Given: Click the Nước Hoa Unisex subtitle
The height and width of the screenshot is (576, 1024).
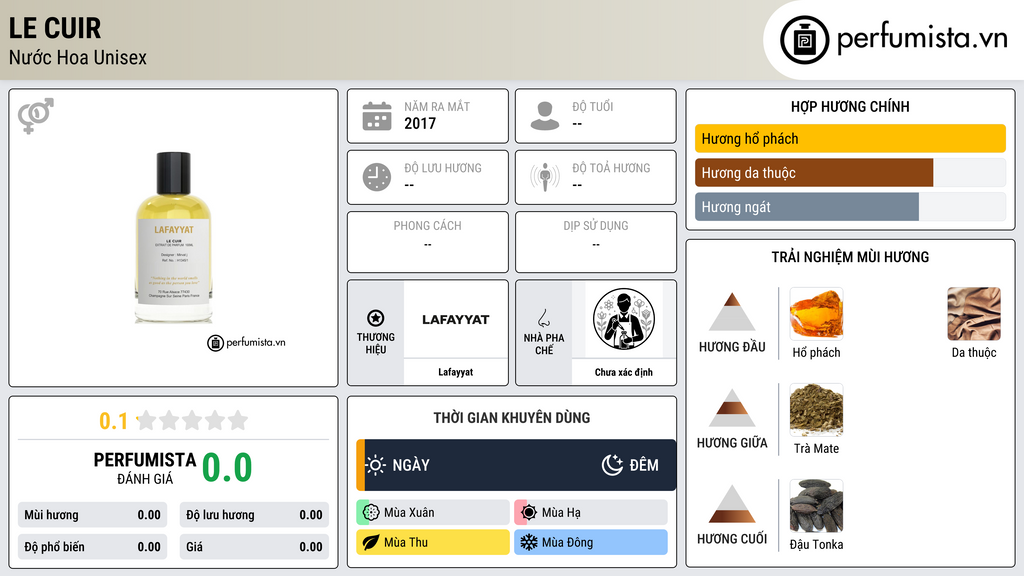Looking at the screenshot, I should point(78,57).
